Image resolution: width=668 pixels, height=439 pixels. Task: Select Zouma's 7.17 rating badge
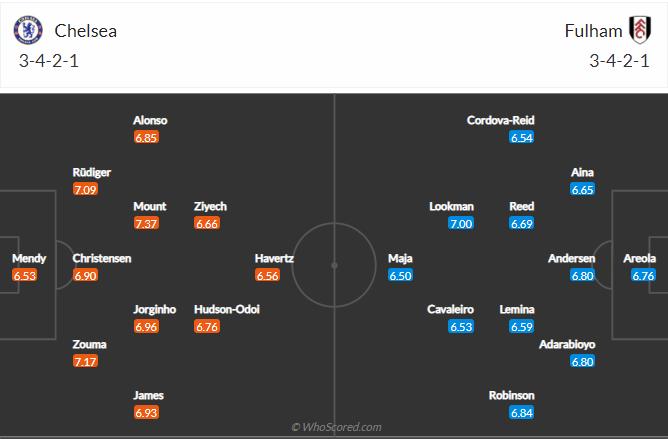click(85, 361)
